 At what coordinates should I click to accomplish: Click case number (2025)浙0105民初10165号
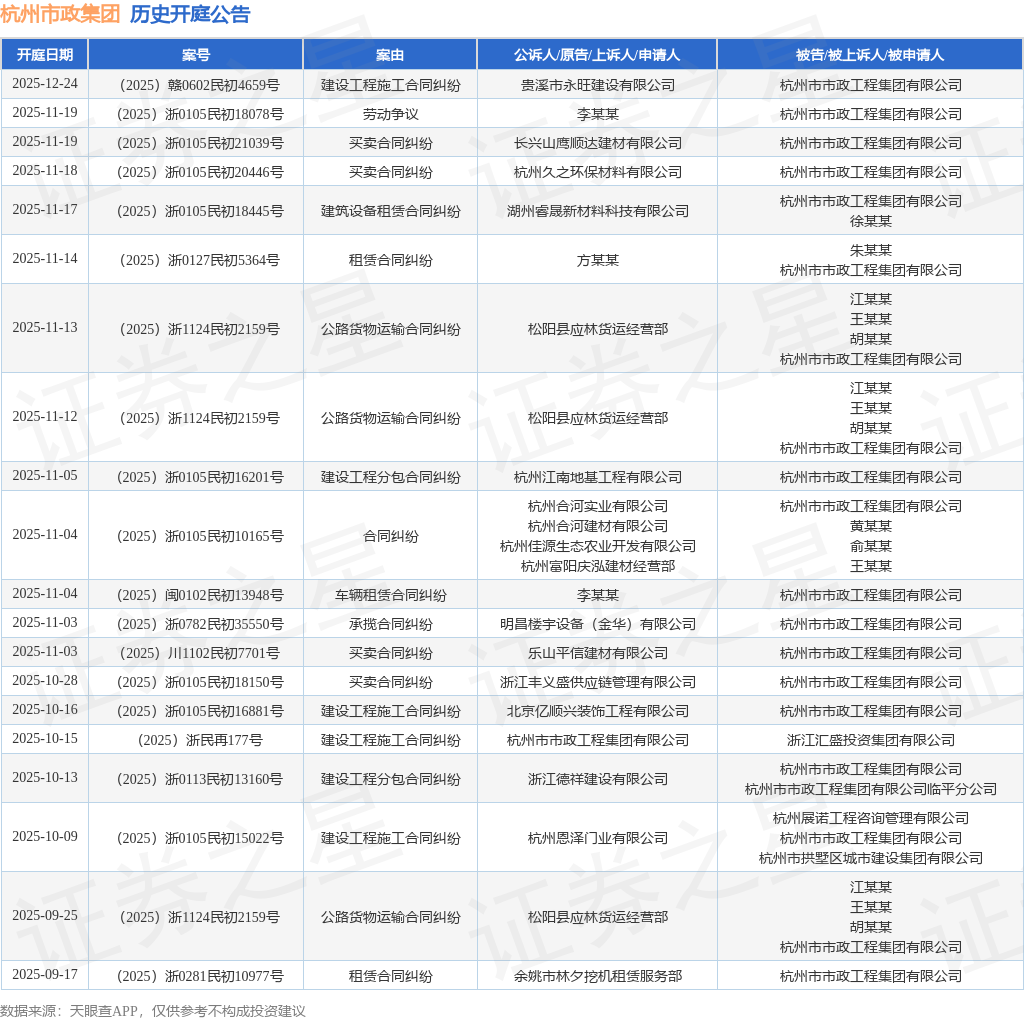(200, 536)
